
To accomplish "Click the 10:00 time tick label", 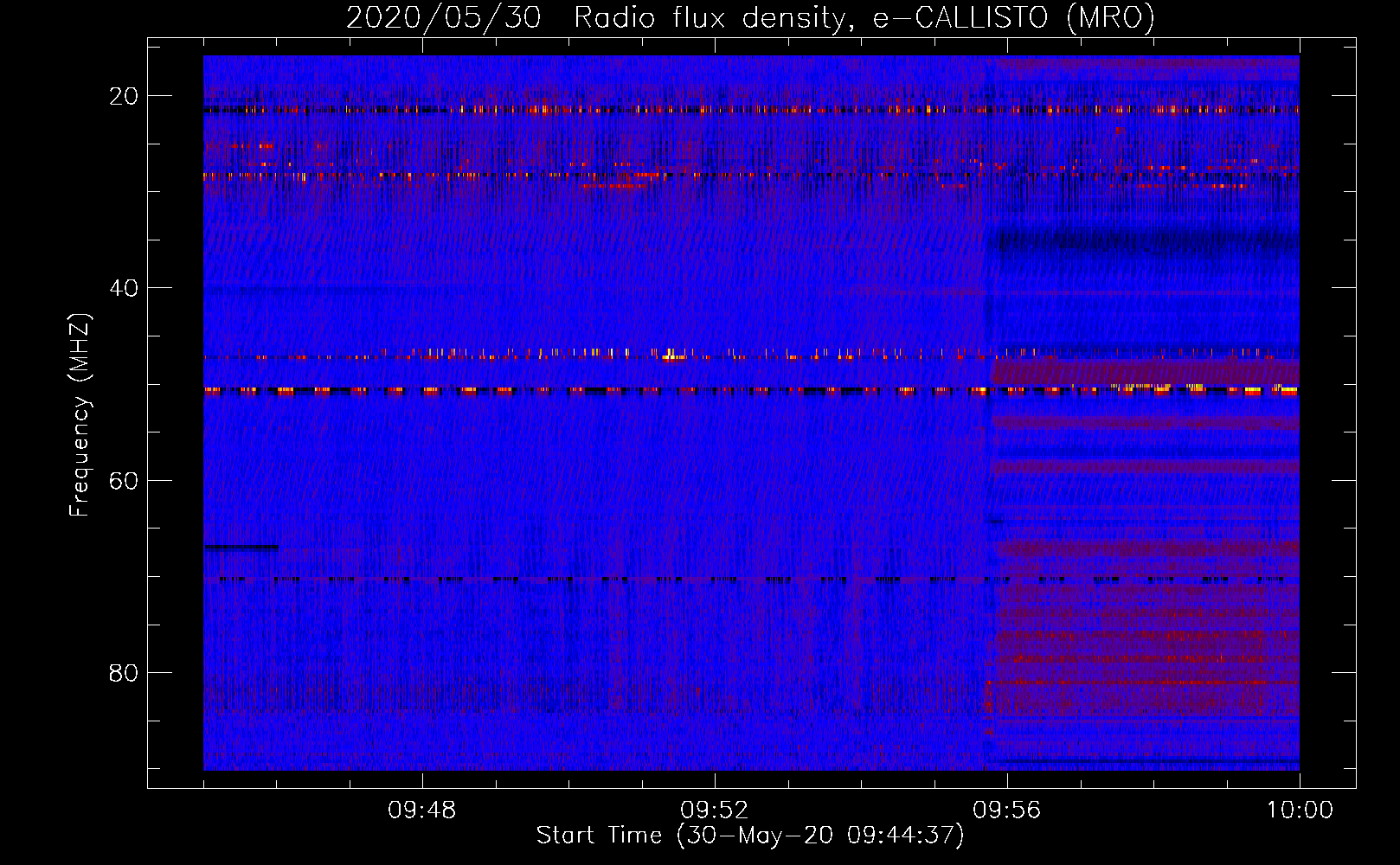I will point(1300,811).
